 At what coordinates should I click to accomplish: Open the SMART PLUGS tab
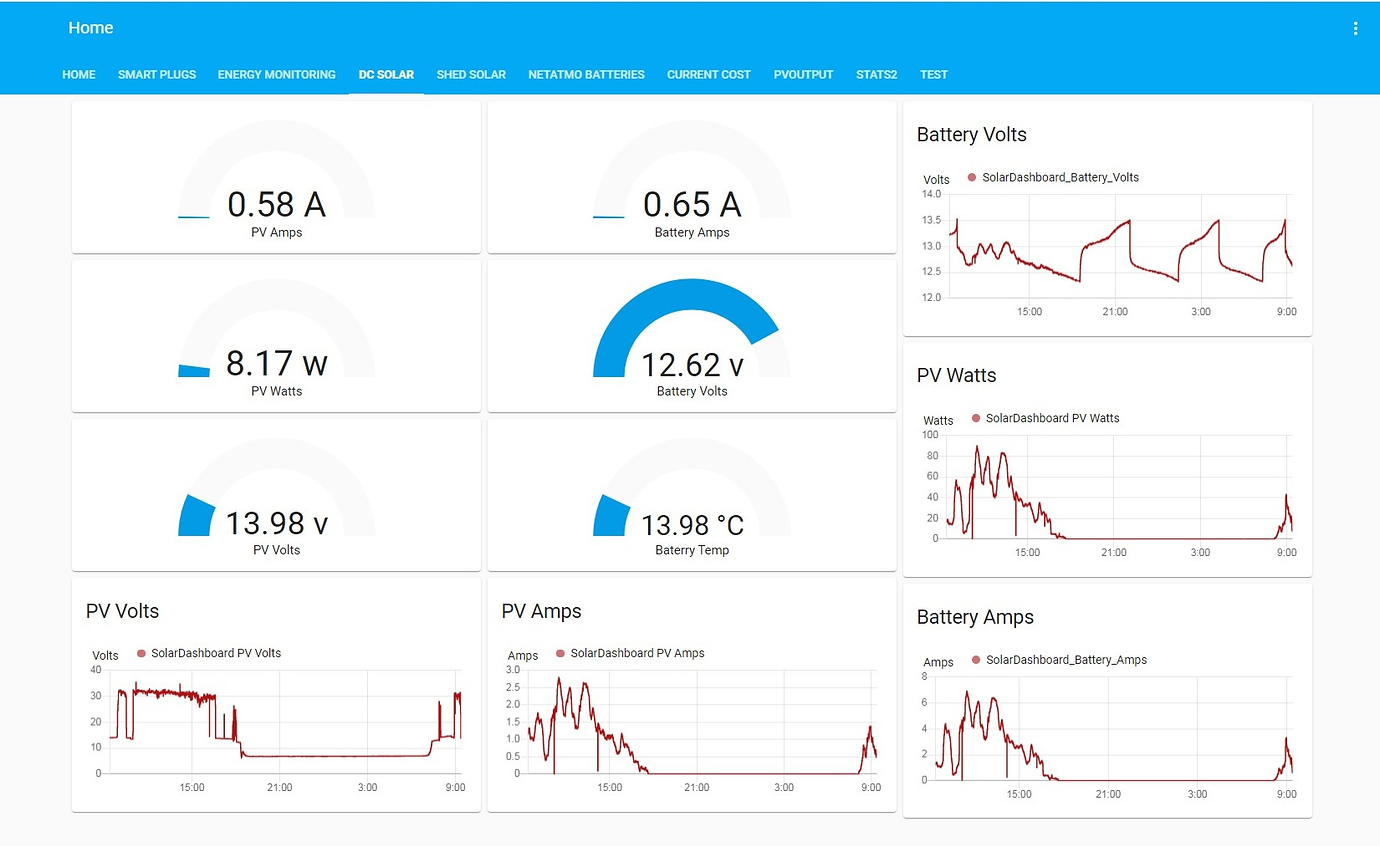[156, 74]
